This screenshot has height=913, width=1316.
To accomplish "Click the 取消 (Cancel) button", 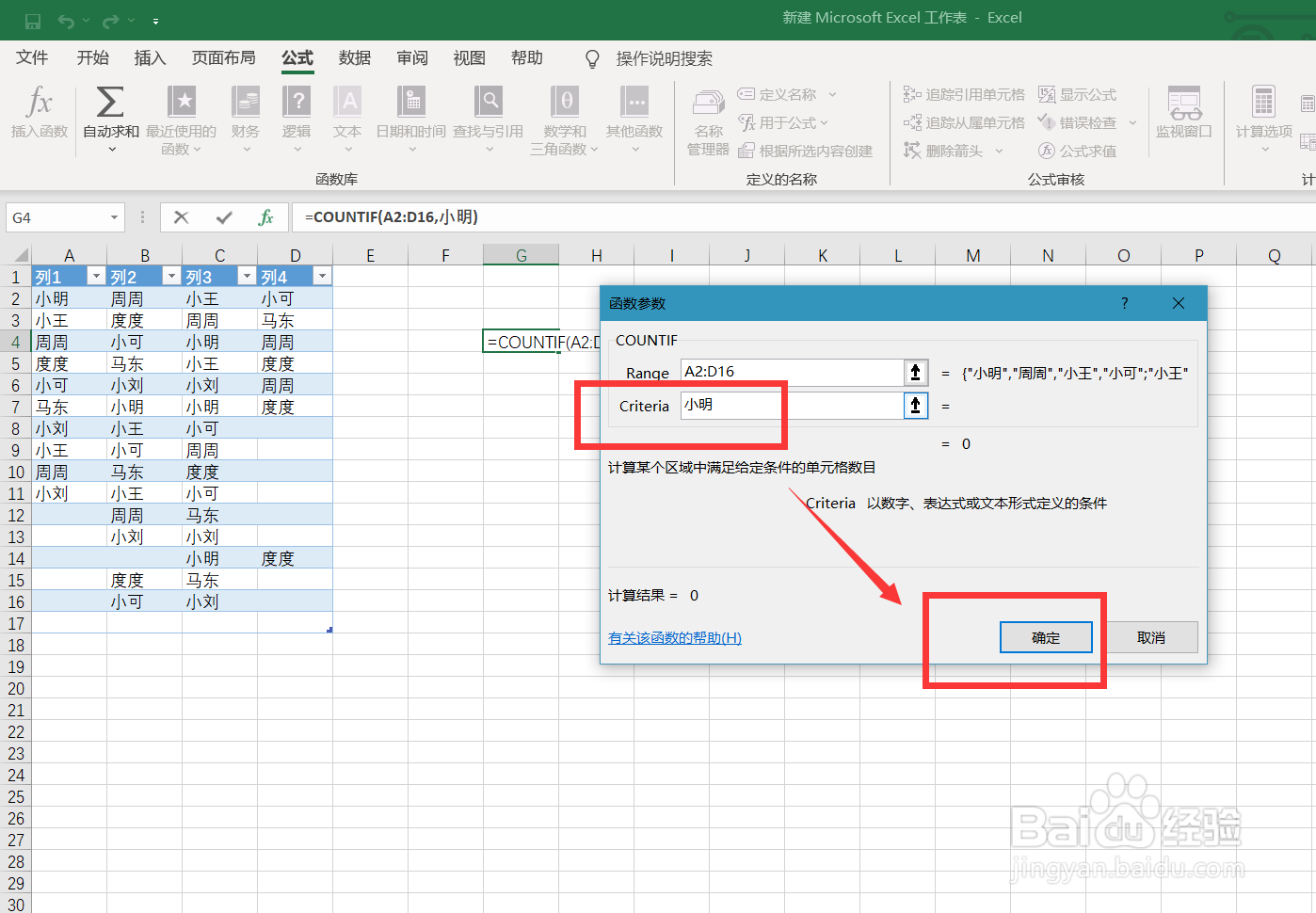I will tap(1151, 637).
